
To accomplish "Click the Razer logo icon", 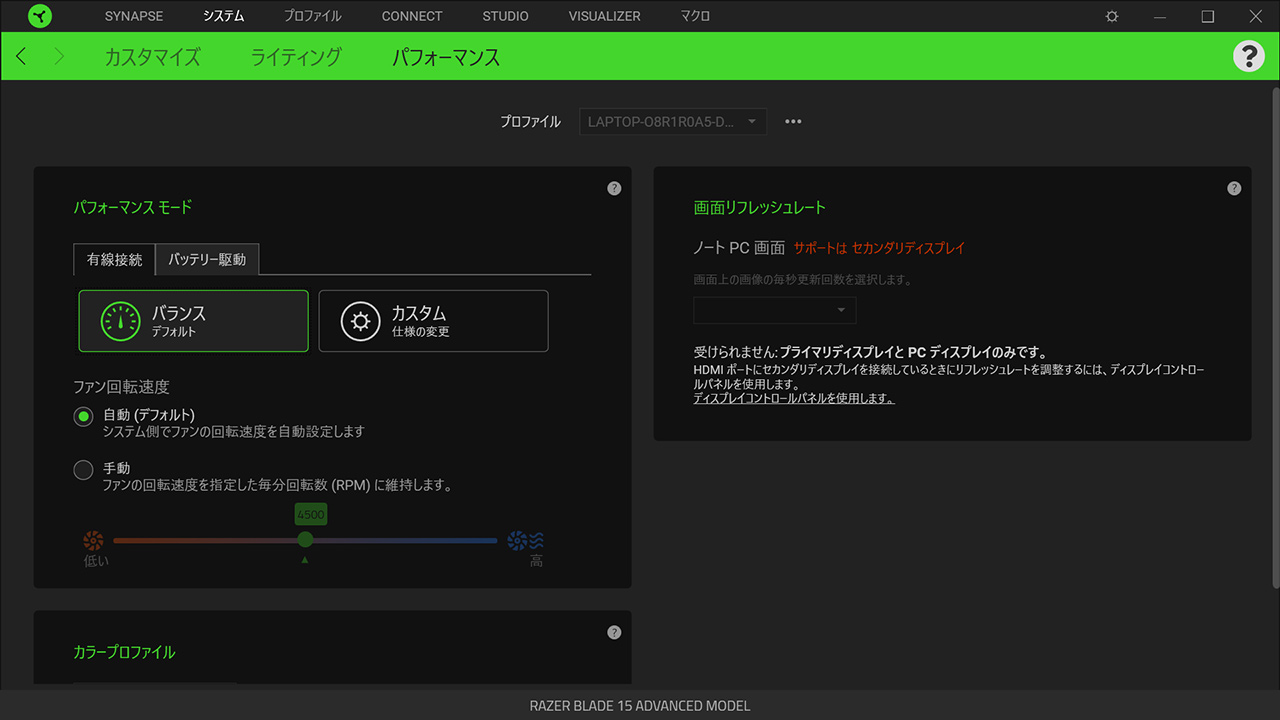I will pos(40,16).
